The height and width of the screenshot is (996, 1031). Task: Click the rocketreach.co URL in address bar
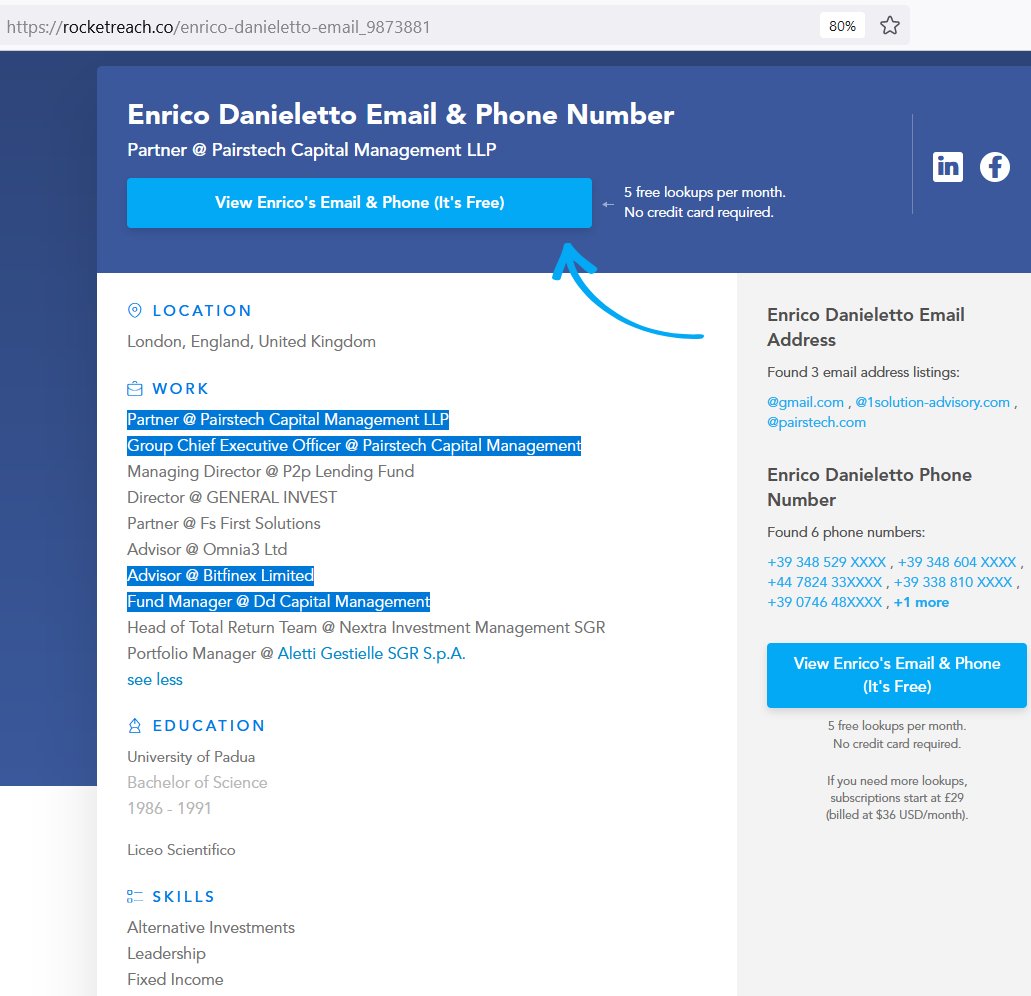tap(218, 27)
